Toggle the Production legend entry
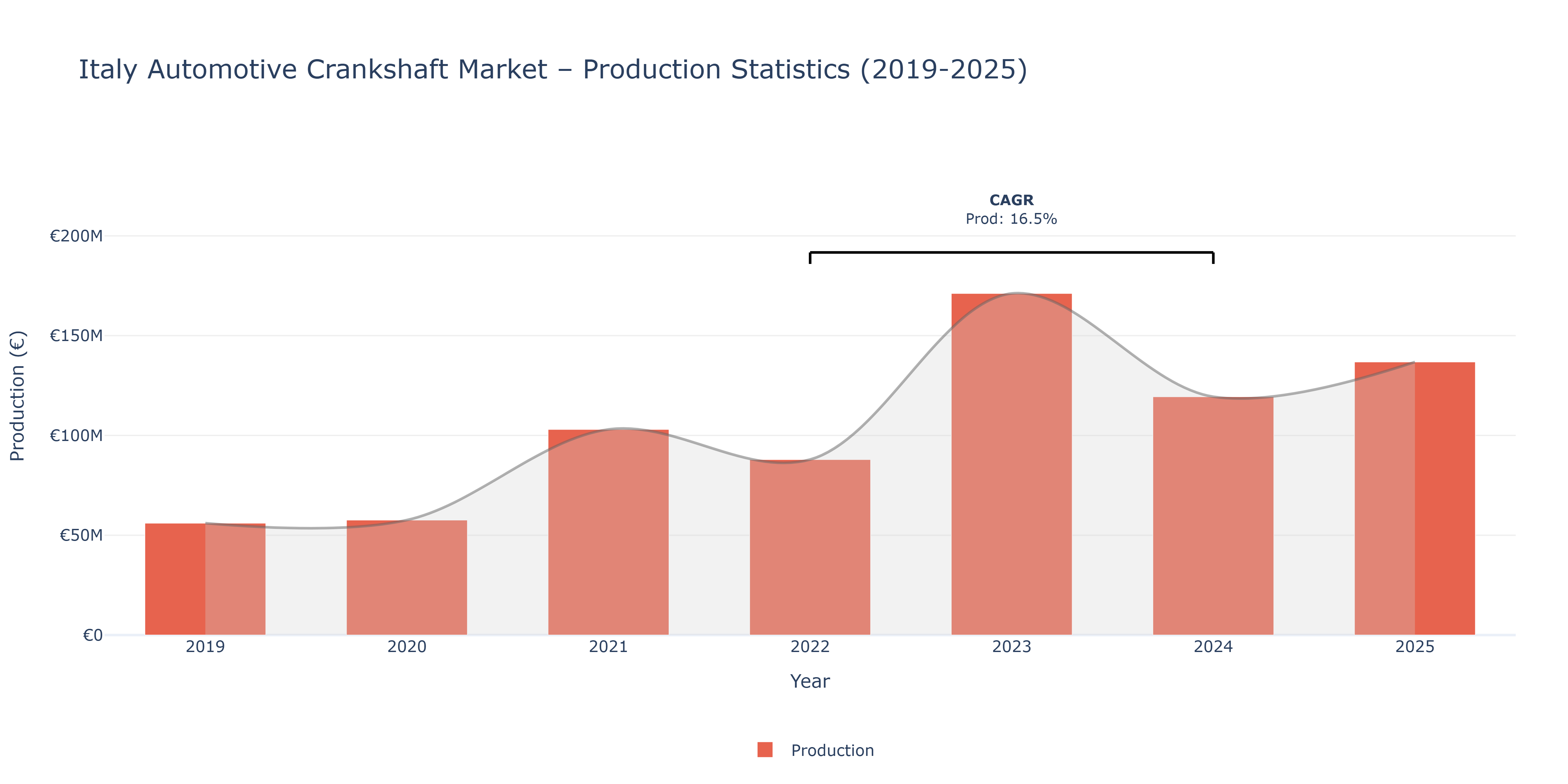This screenshot has width=1568, height=784. click(816, 750)
